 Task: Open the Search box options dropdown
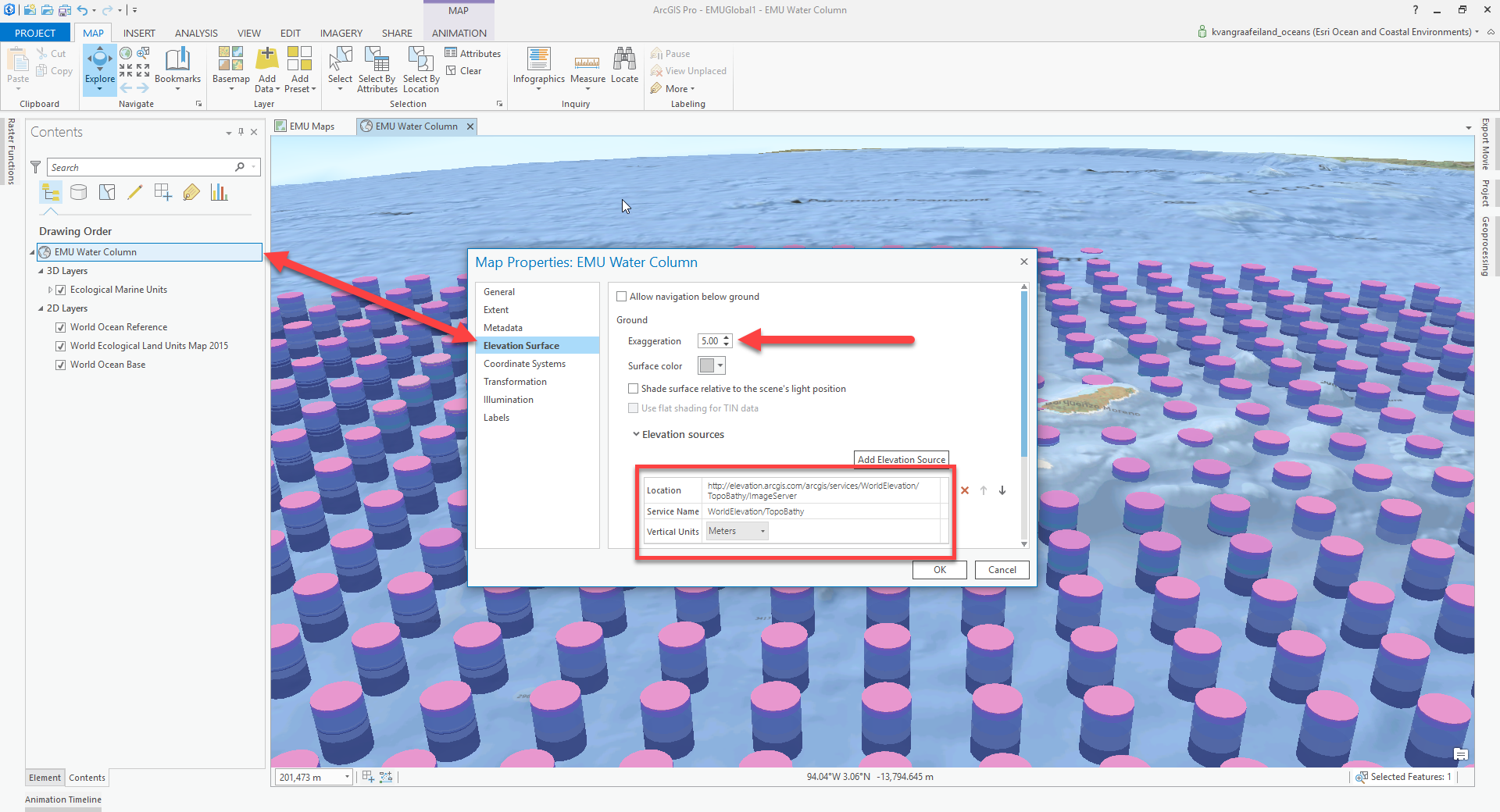254,167
